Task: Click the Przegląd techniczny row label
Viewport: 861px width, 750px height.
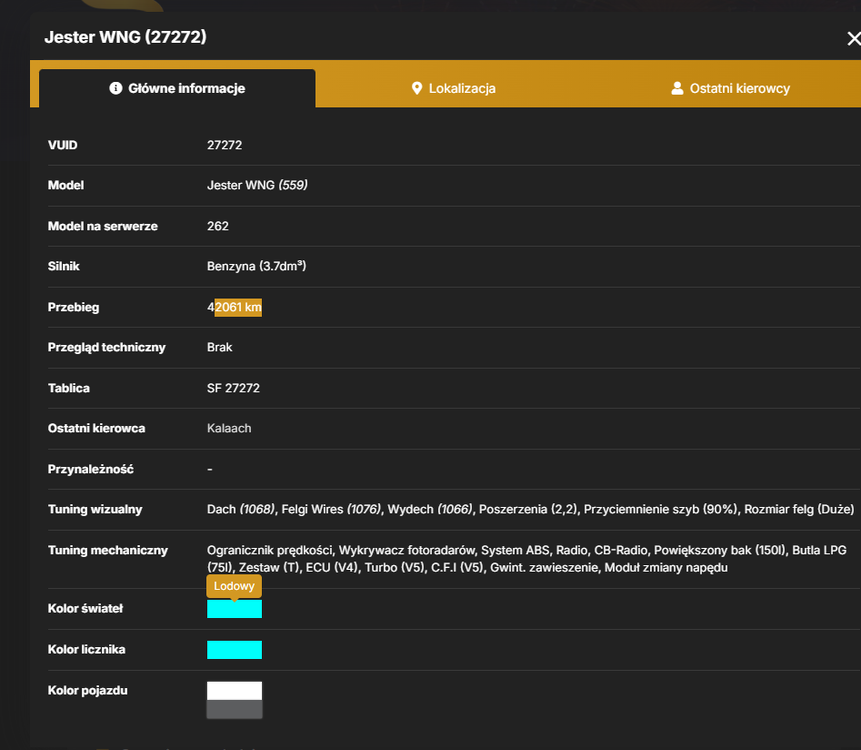Action: [107, 348]
